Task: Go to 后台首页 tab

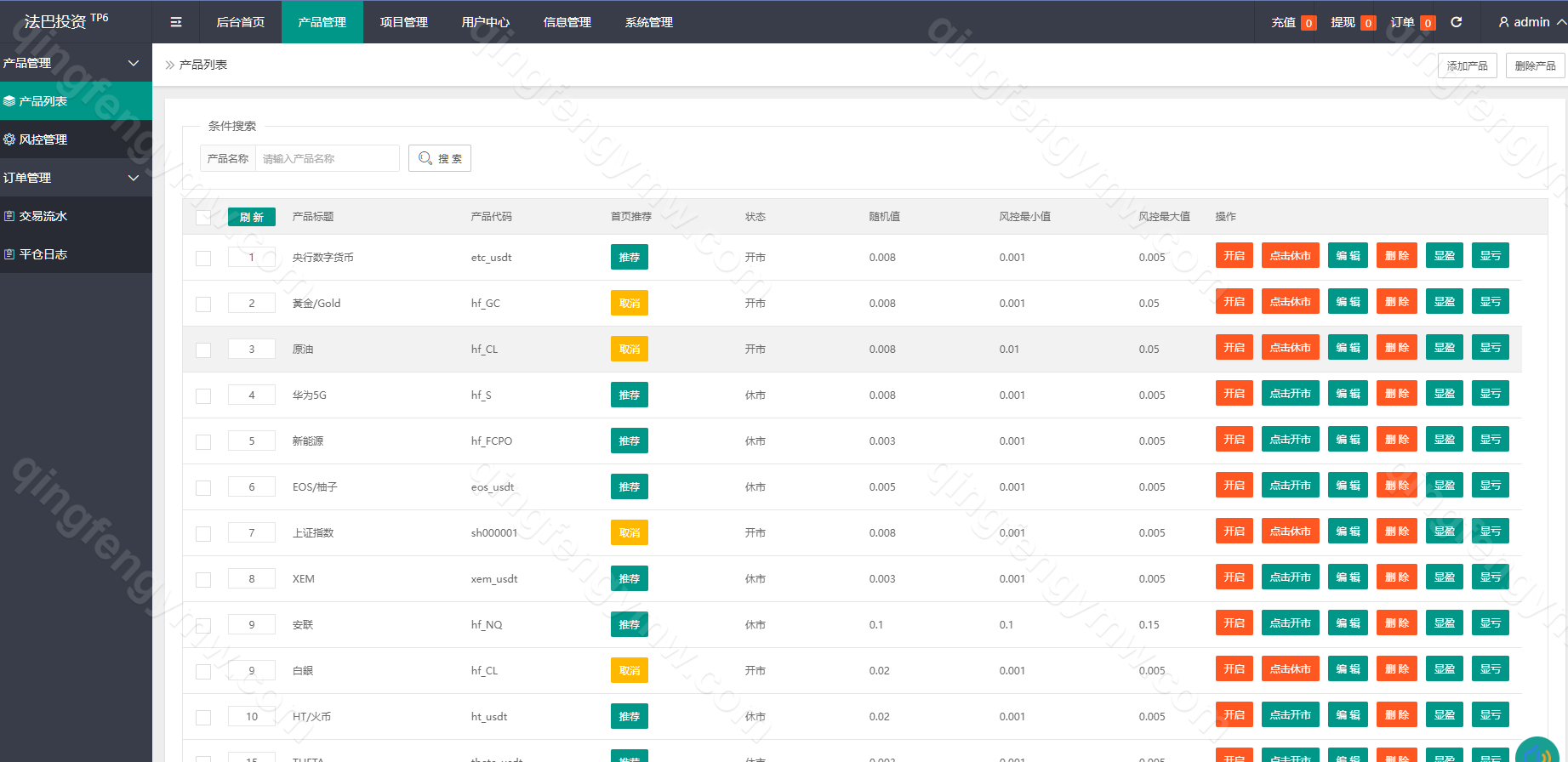Action: (x=241, y=22)
